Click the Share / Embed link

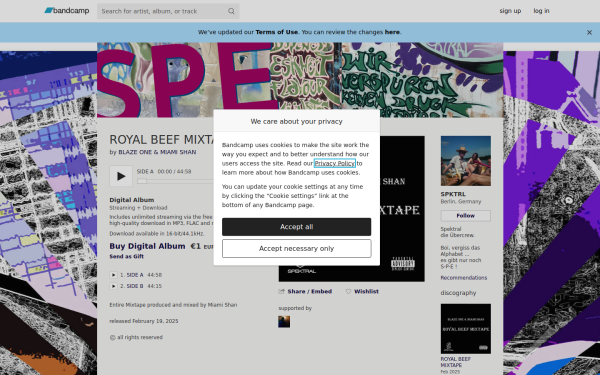305,291
